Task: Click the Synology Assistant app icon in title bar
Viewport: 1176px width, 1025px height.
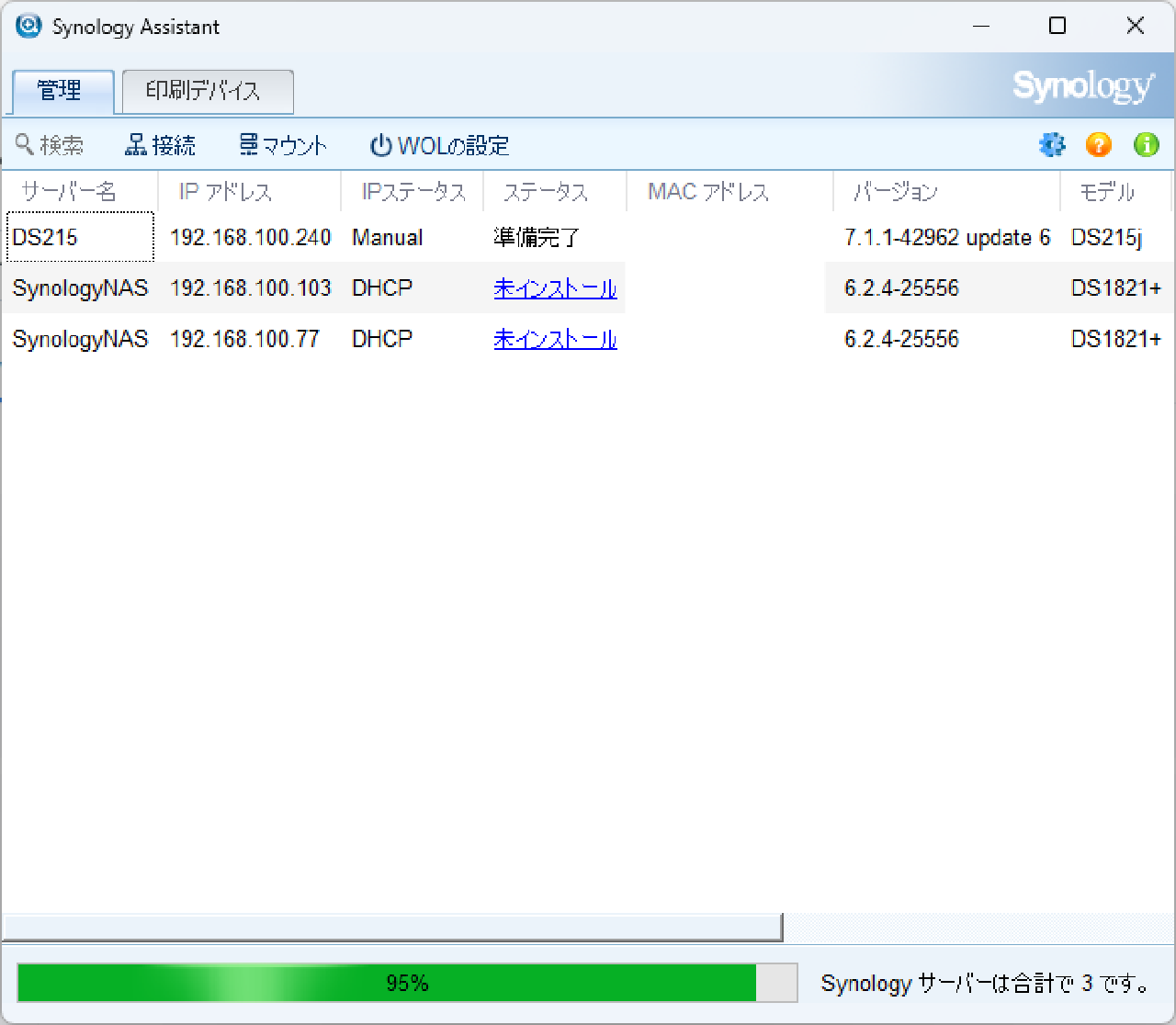Action: point(28,26)
